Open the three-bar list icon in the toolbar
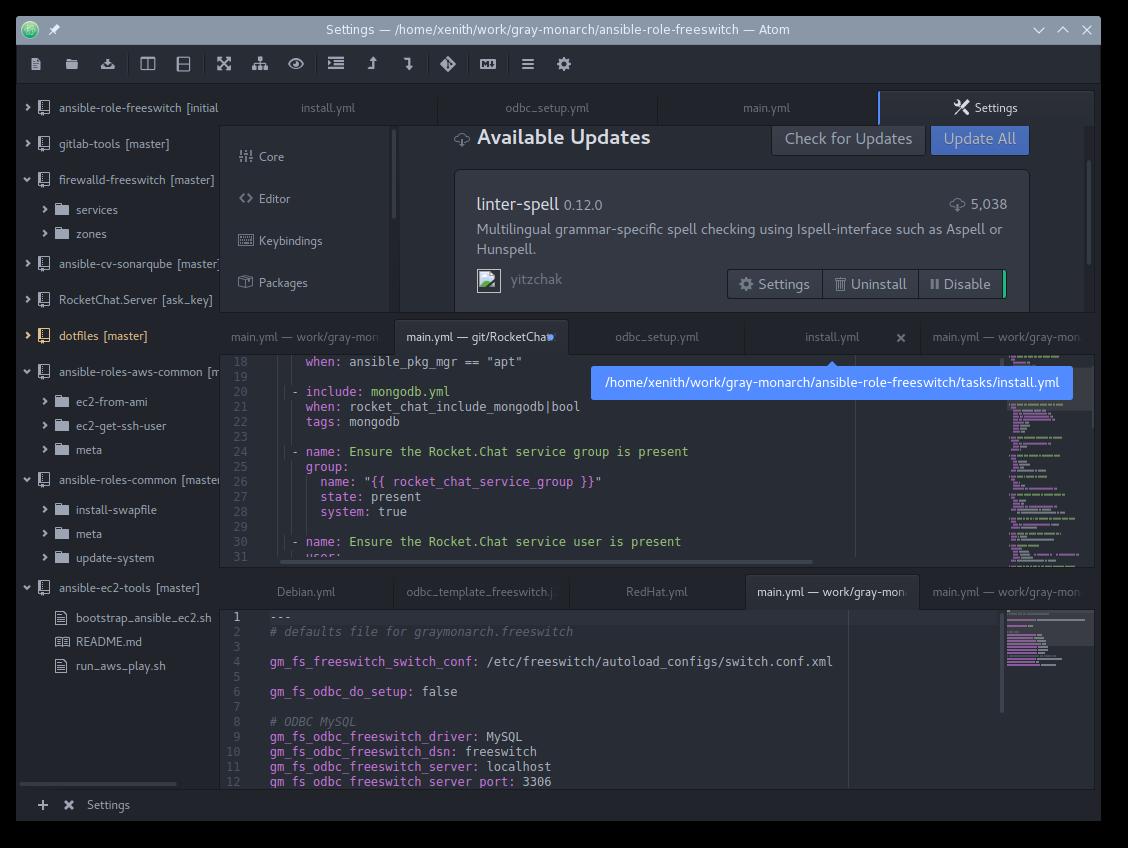 (x=528, y=64)
